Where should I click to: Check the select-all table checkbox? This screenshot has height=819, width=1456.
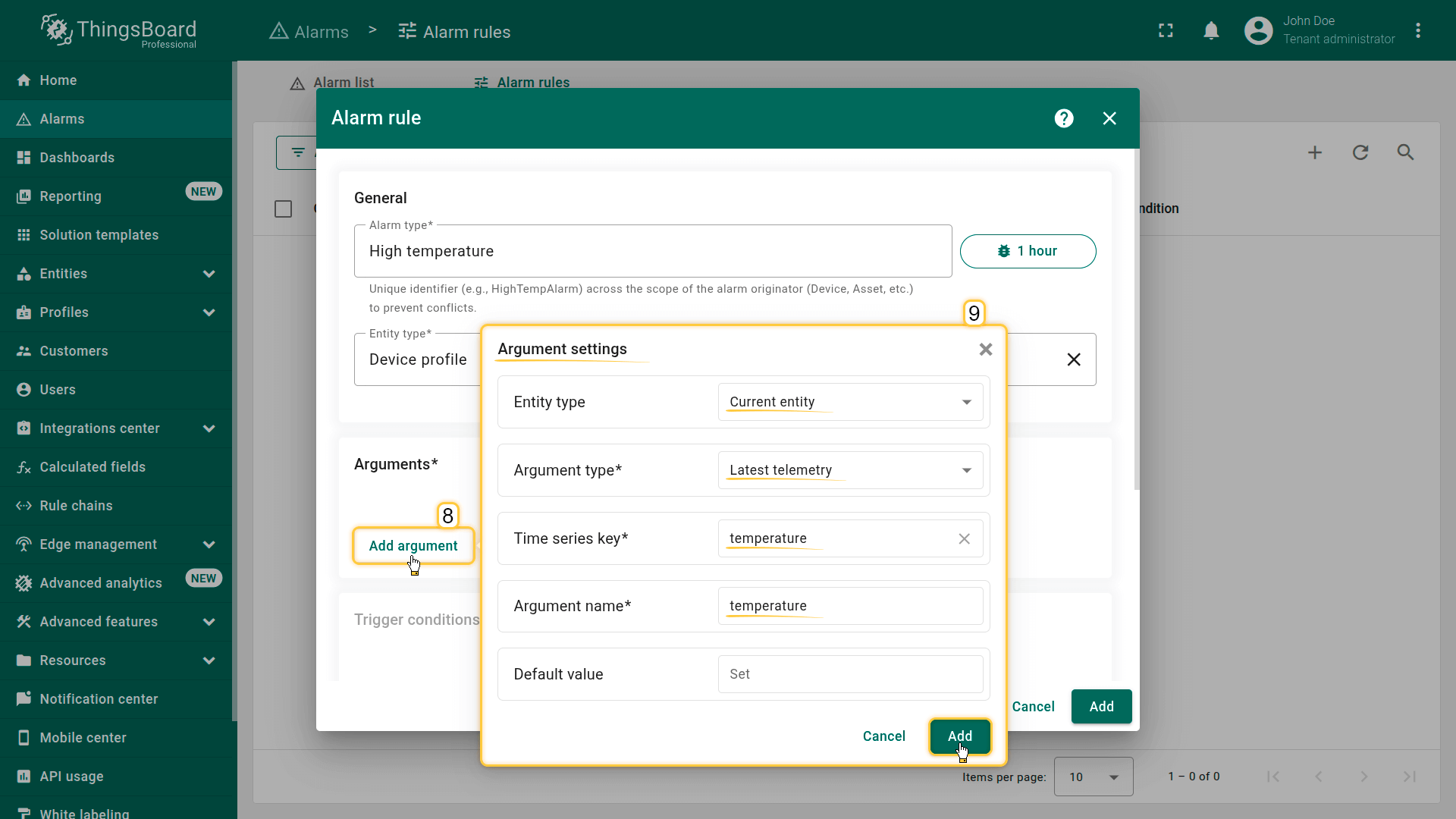coord(283,209)
